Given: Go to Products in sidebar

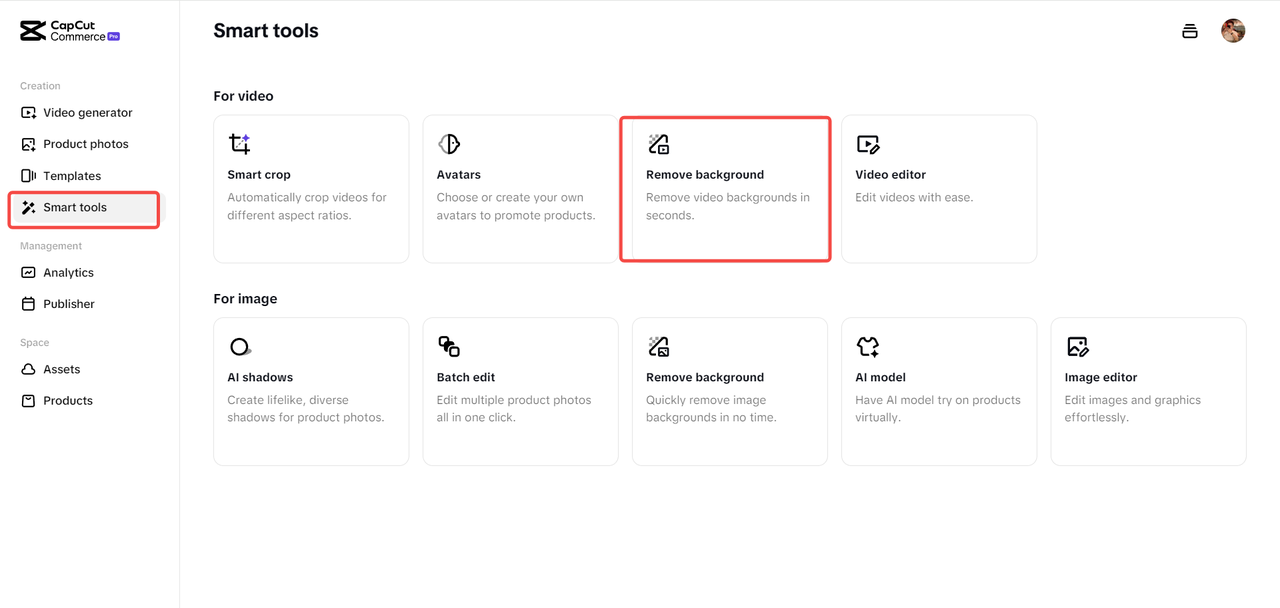Looking at the screenshot, I should click(x=67, y=401).
